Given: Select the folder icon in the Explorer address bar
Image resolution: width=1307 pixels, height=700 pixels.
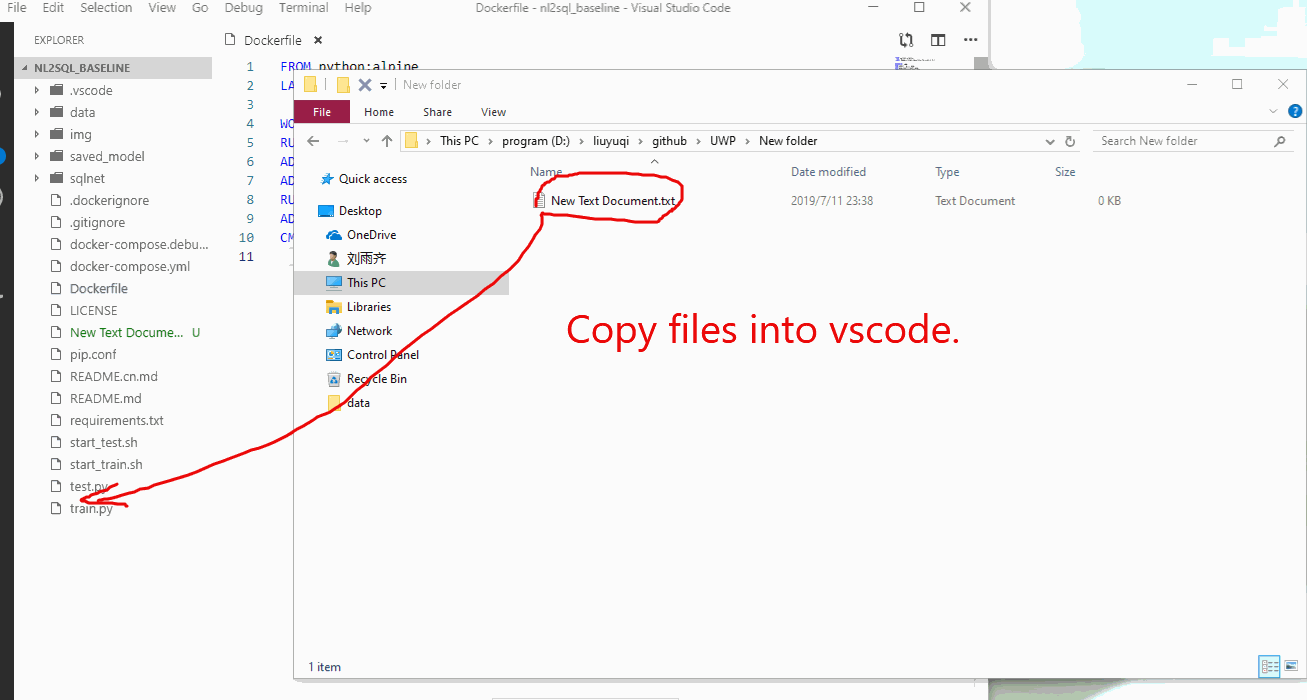Looking at the screenshot, I should point(413,140).
